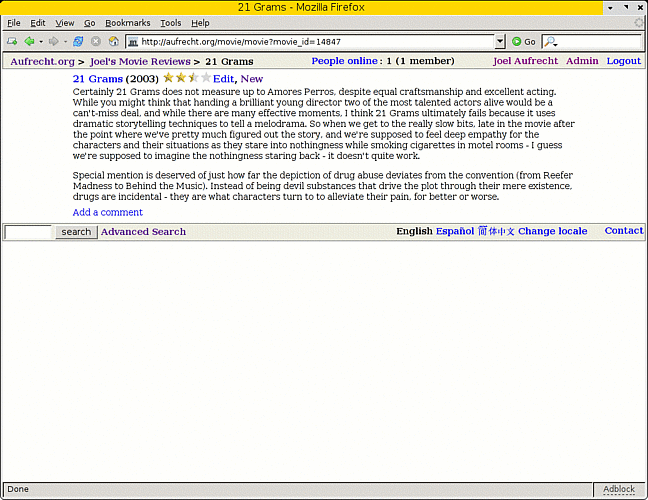This screenshot has width=648, height=500.
Task: Open the File menu
Action: pyautogui.click(x=13, y=22)
